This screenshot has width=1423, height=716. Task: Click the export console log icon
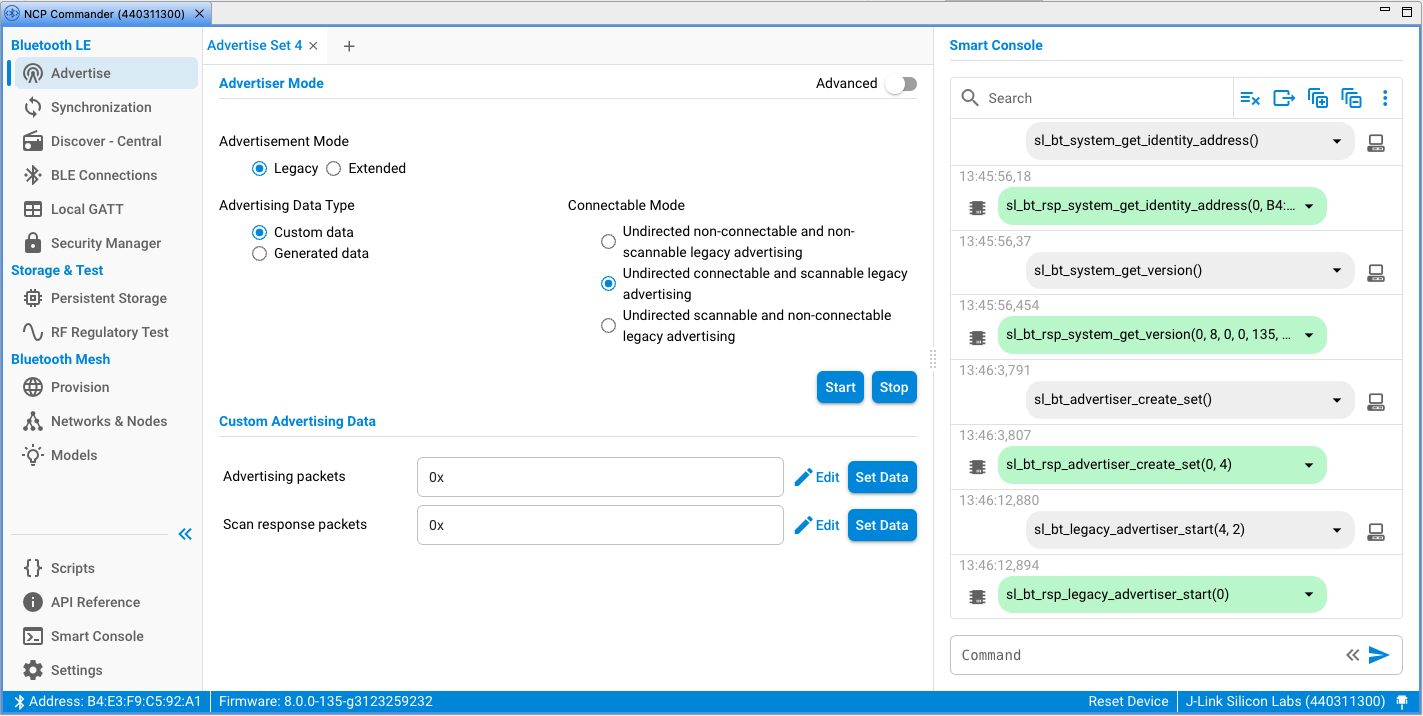tap(1284, 98)
